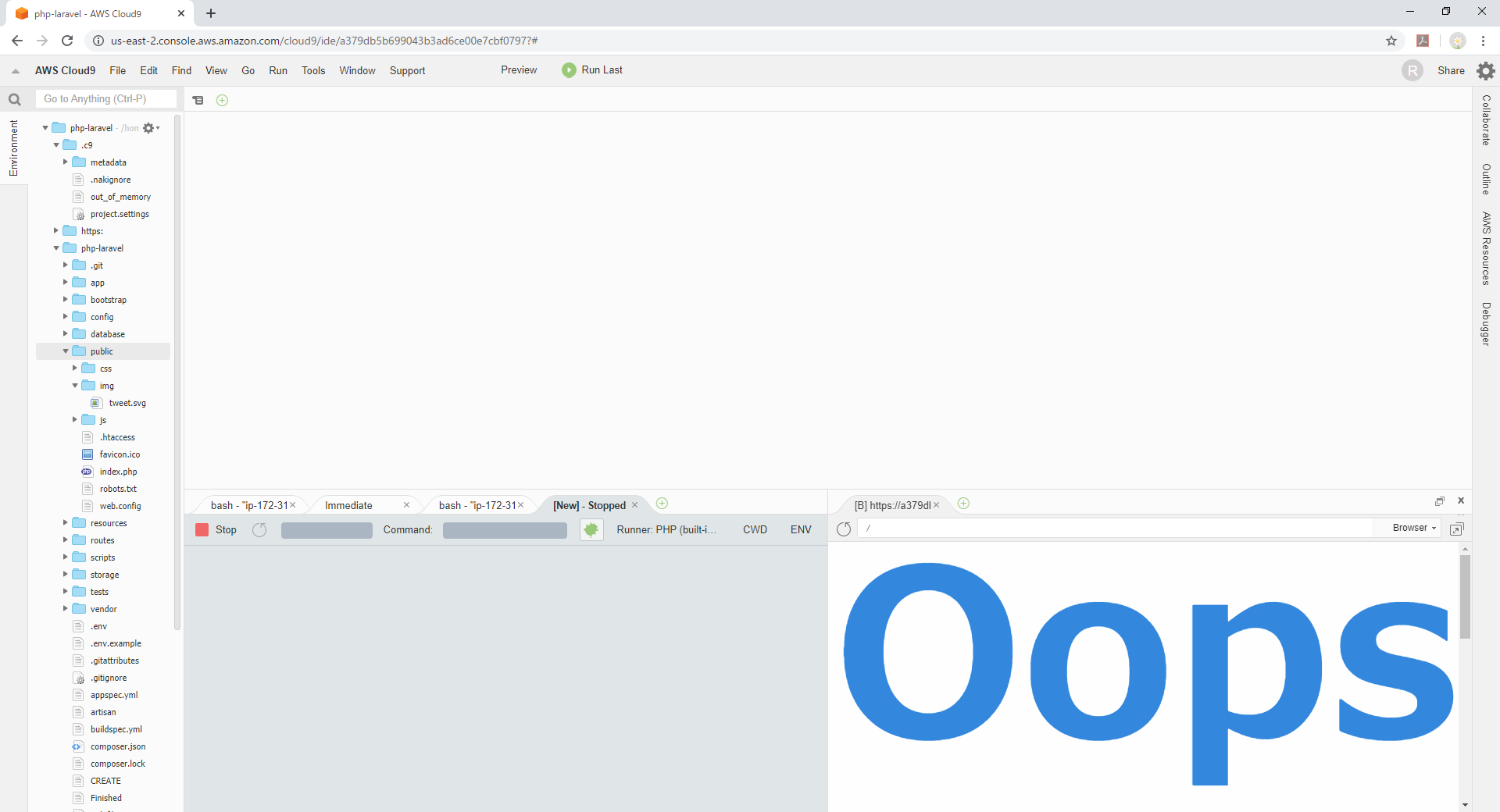Open the Tools menu

(313, 71)
